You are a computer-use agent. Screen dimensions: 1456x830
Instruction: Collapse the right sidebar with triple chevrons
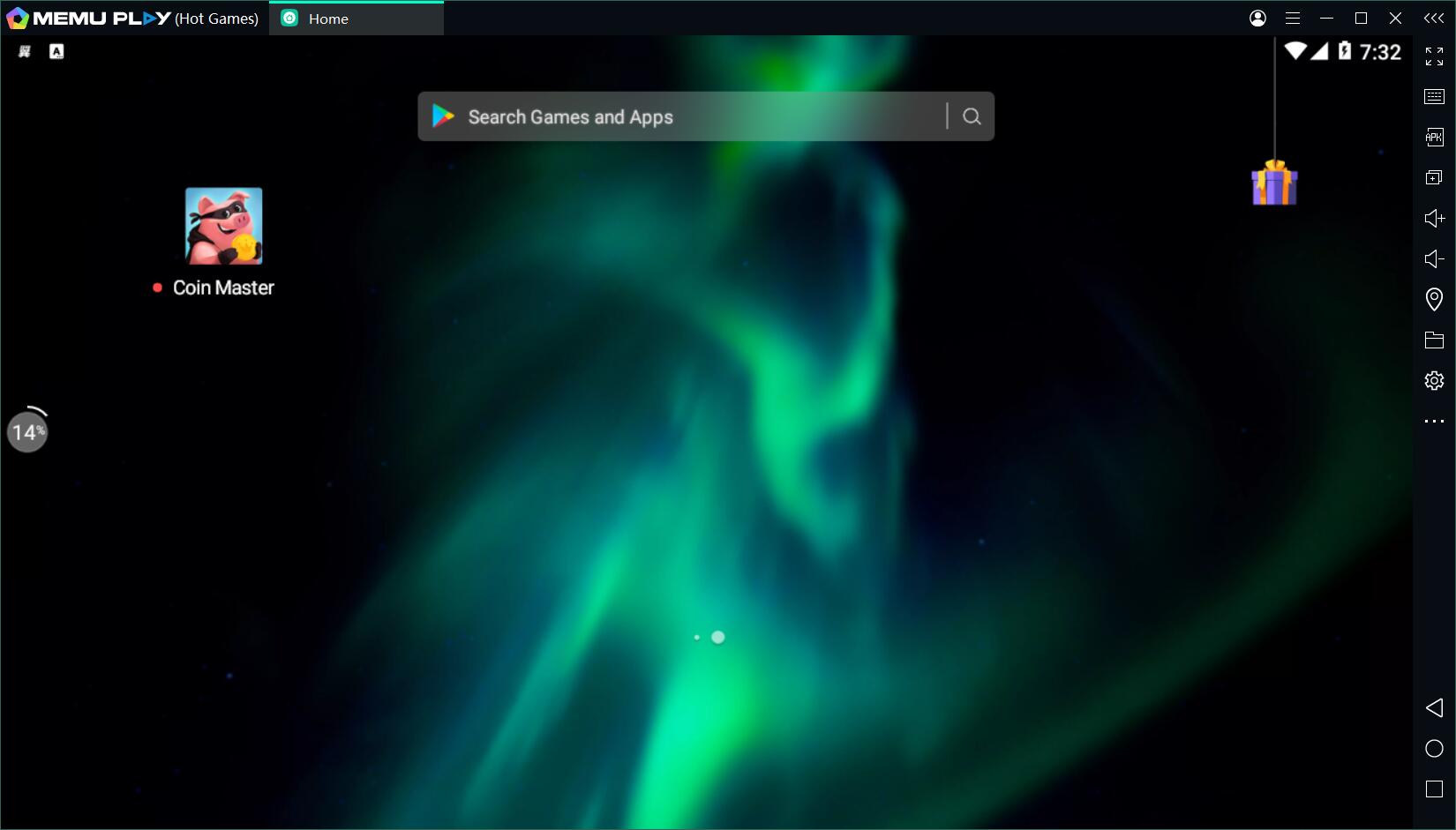[1434, 18]
